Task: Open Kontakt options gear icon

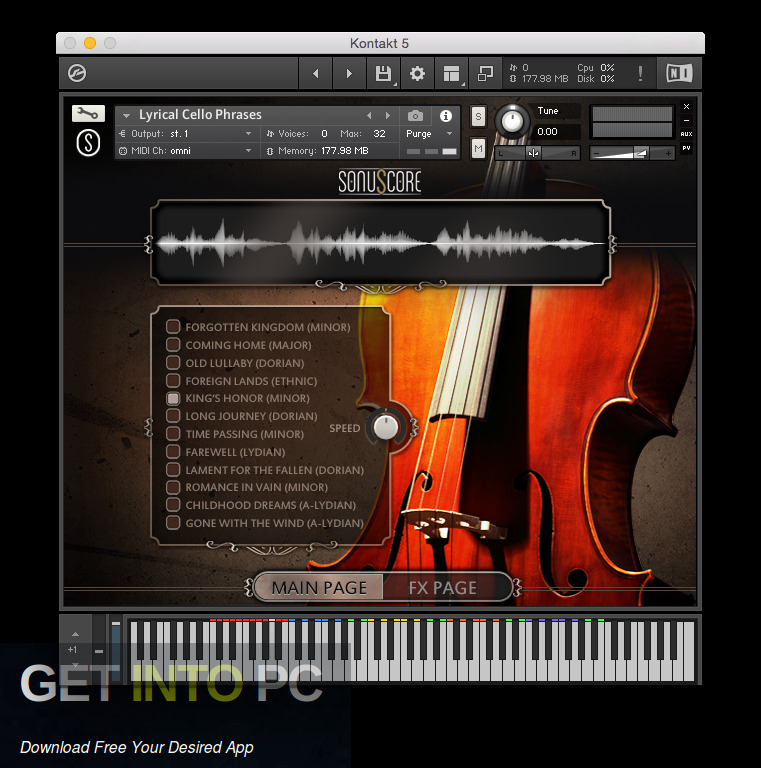Action: [417, 73]
